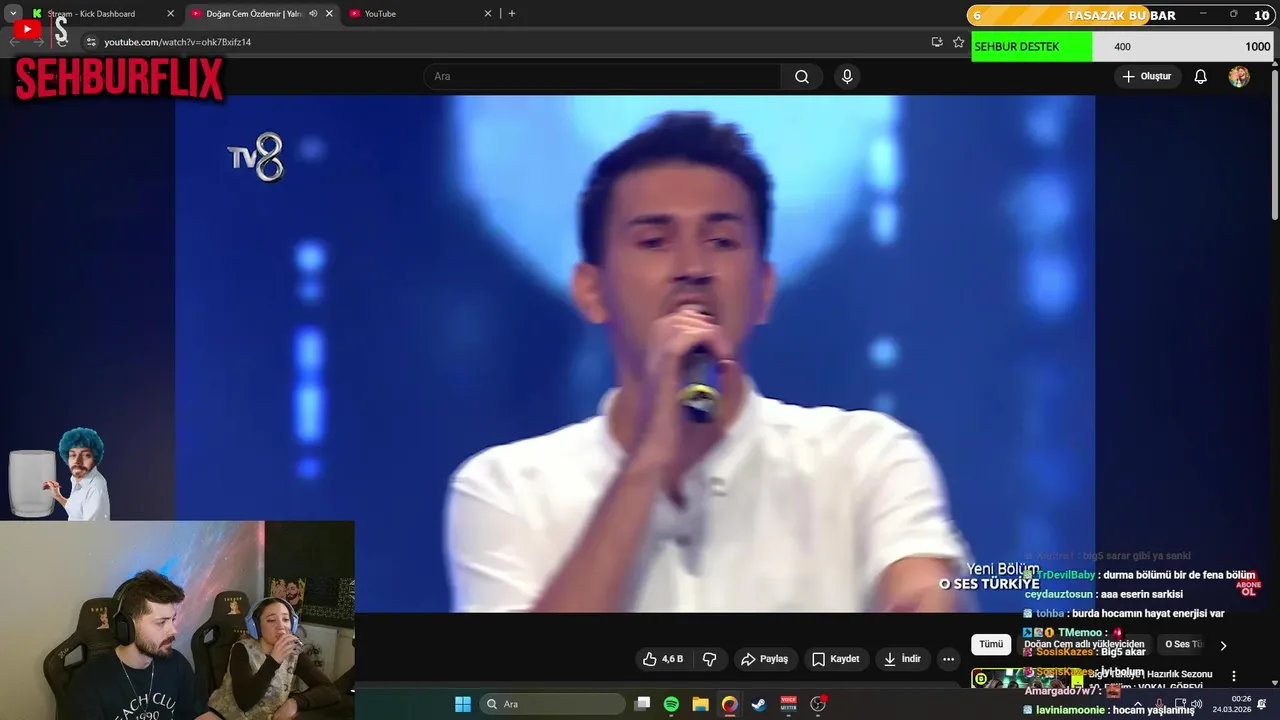Click the Oluştur create button

1147,77
